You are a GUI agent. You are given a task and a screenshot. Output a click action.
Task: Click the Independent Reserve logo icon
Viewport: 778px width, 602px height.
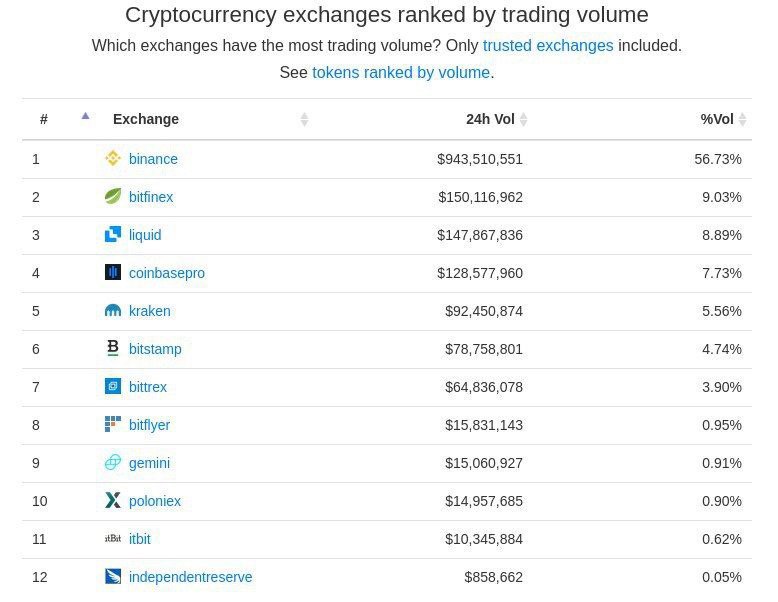point(113,576)
